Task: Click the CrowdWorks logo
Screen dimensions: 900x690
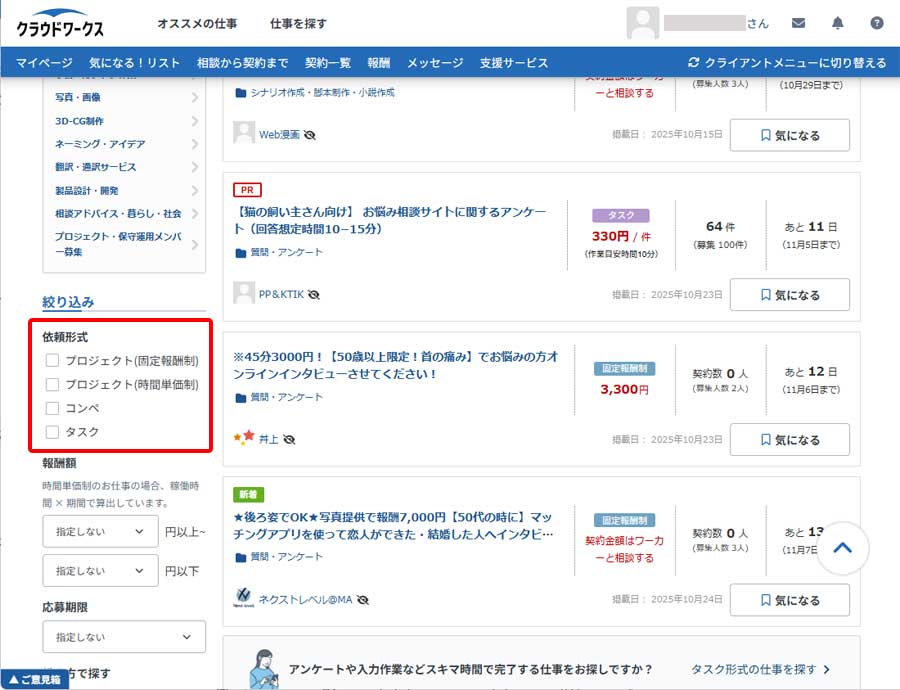Action: point(60,27)
